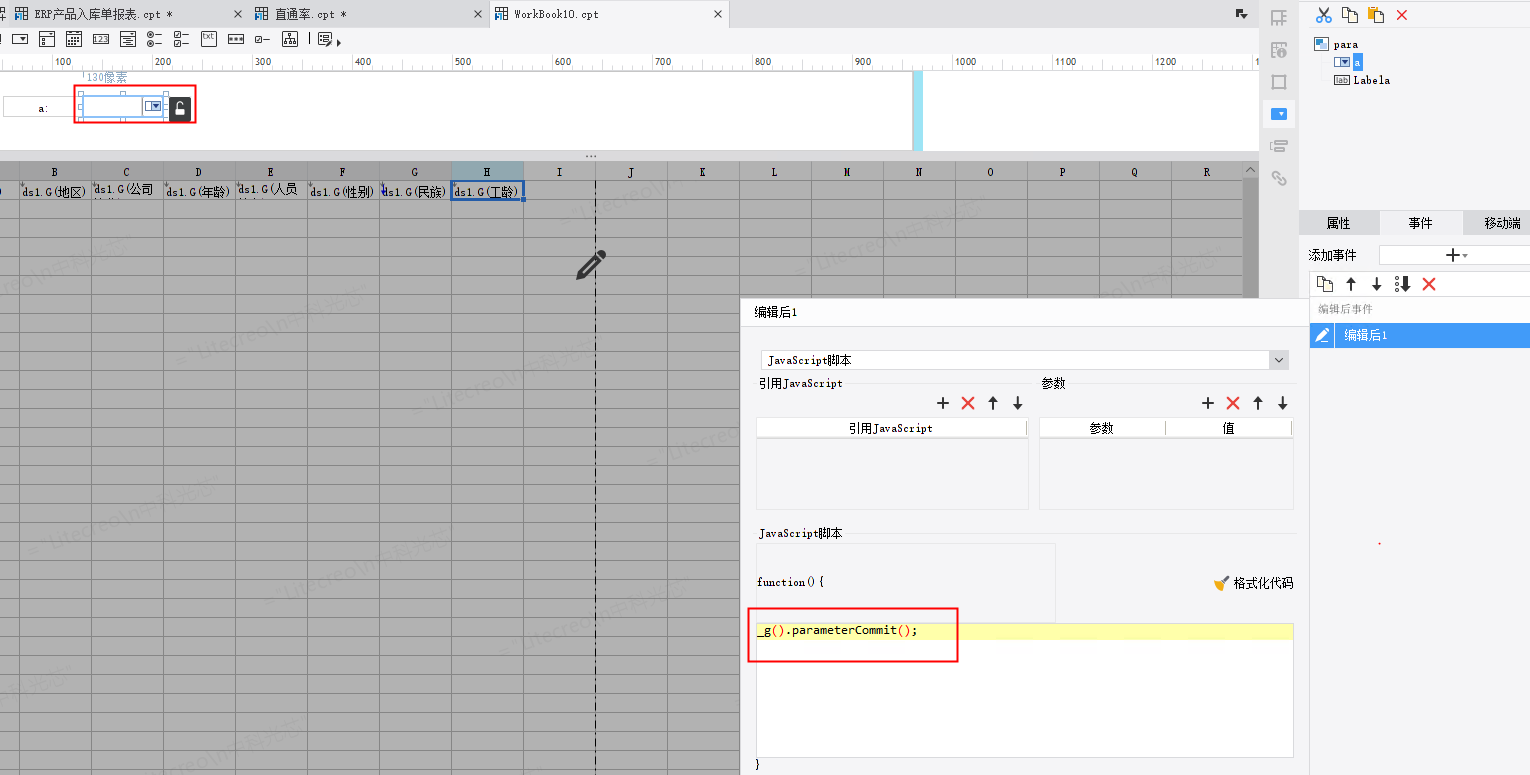Move 引用JavaScript row up
Image resolution: width=1530 pixels, height=775 pixels.
pyautogui.click(x=992, y=403)
